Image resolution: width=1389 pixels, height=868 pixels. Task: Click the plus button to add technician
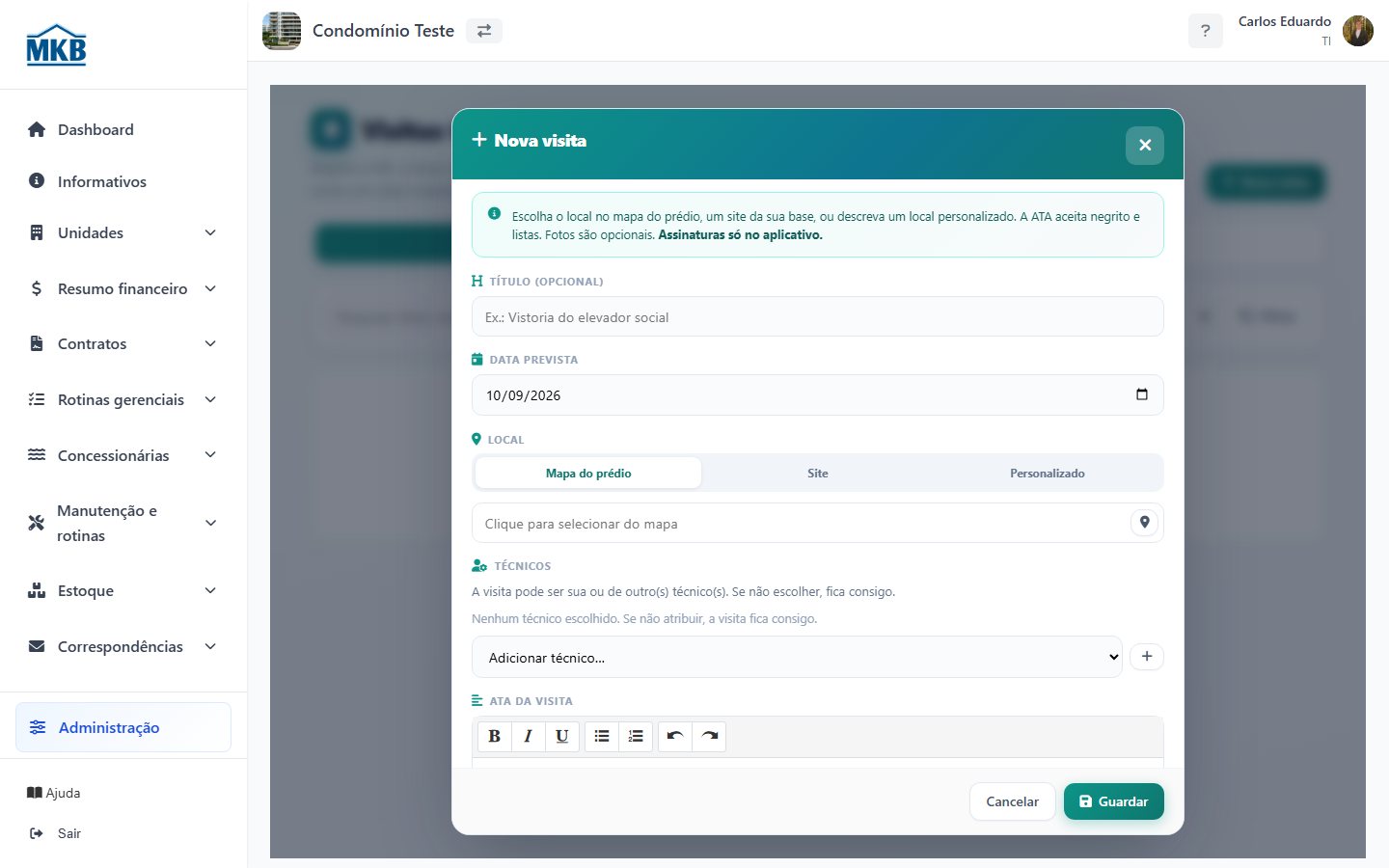pyautogui.click(x=1147, y=657)
